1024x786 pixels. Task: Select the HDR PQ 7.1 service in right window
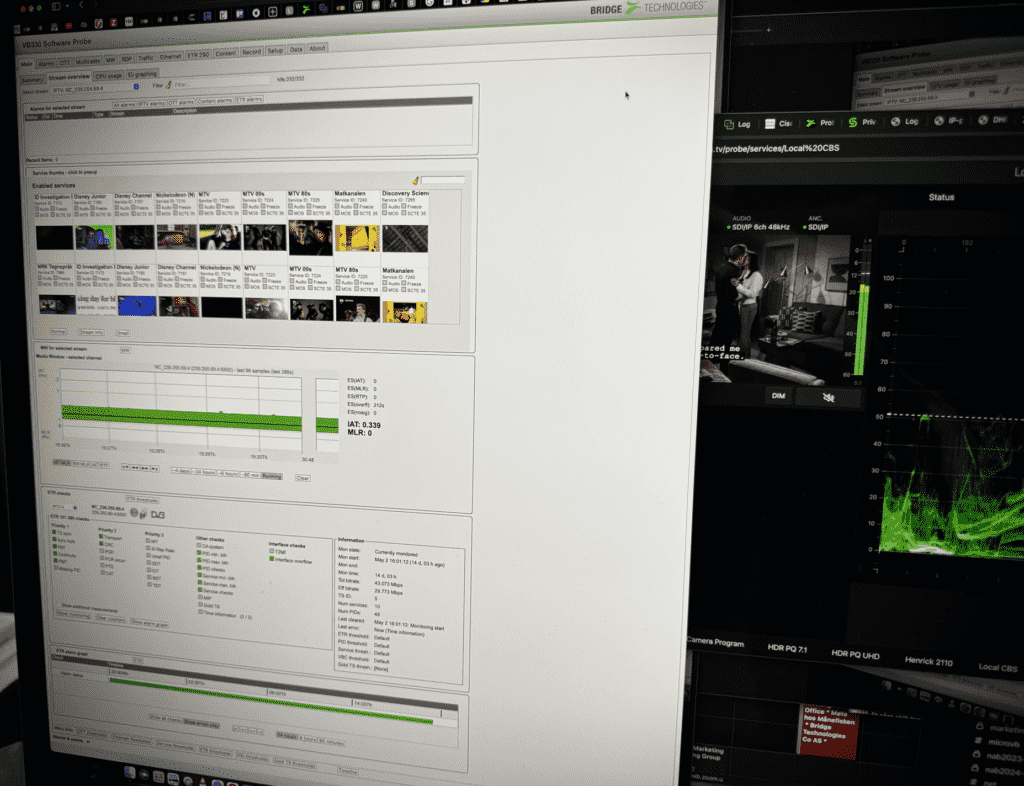787,648
